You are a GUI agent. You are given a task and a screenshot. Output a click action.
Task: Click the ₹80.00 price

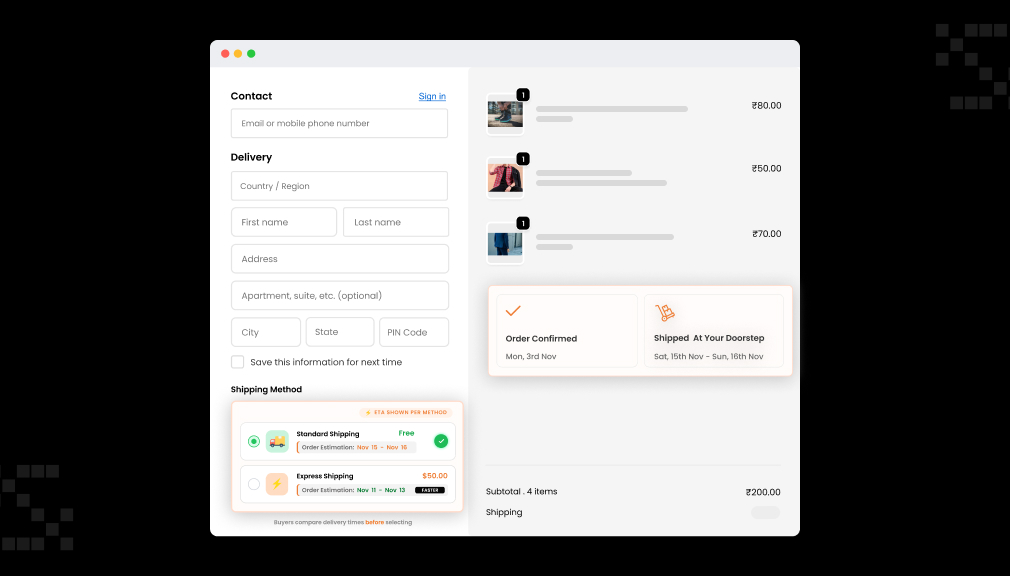[767, 106]
